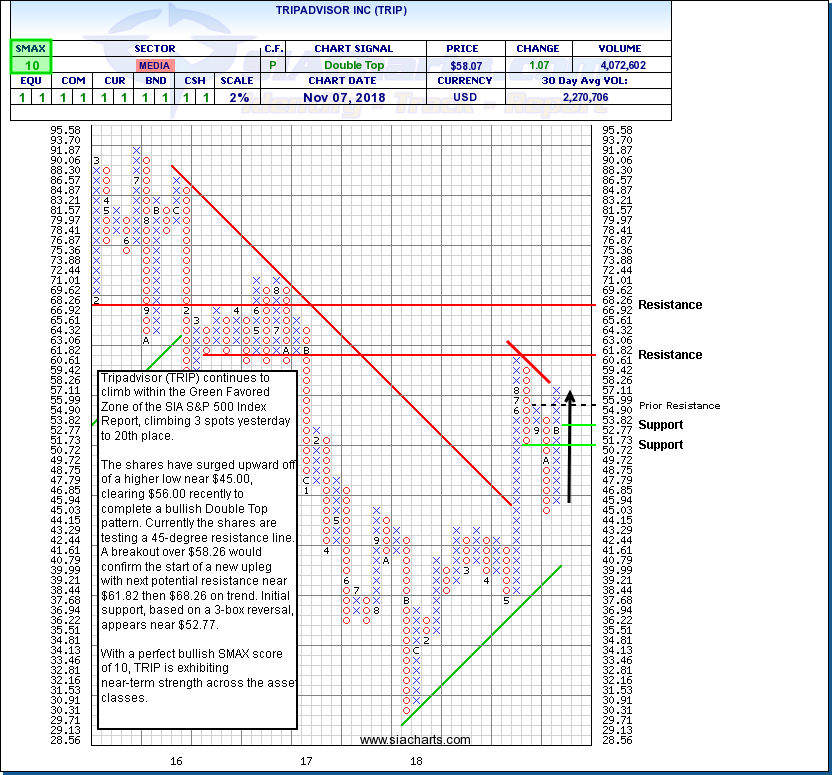This screenshot has width=832, height=775.
Task: Open the www.siacharts.com link
Action: tap(415, 740)
